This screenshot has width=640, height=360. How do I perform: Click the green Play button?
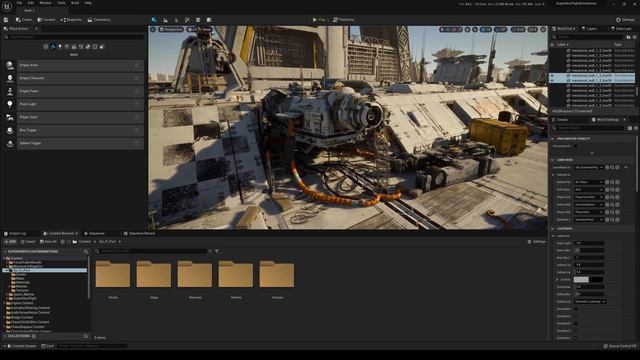point(319,20)
